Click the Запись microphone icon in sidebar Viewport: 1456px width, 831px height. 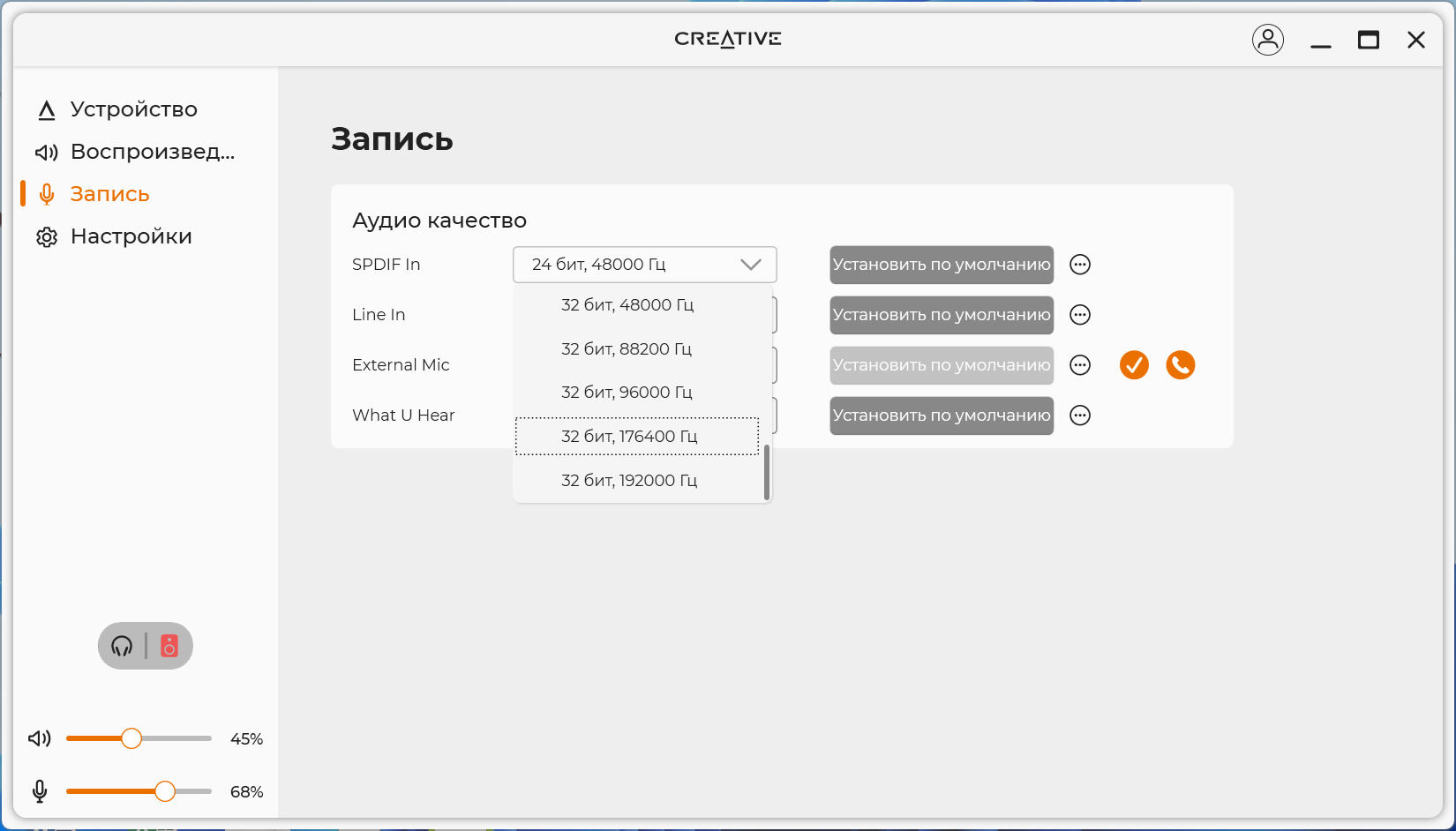coord(47,194)
